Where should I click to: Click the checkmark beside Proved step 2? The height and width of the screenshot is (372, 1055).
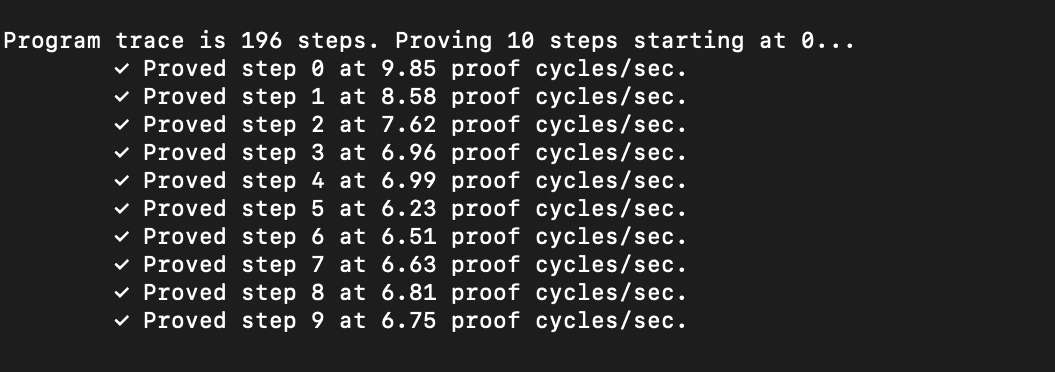(x=121, y=124)
